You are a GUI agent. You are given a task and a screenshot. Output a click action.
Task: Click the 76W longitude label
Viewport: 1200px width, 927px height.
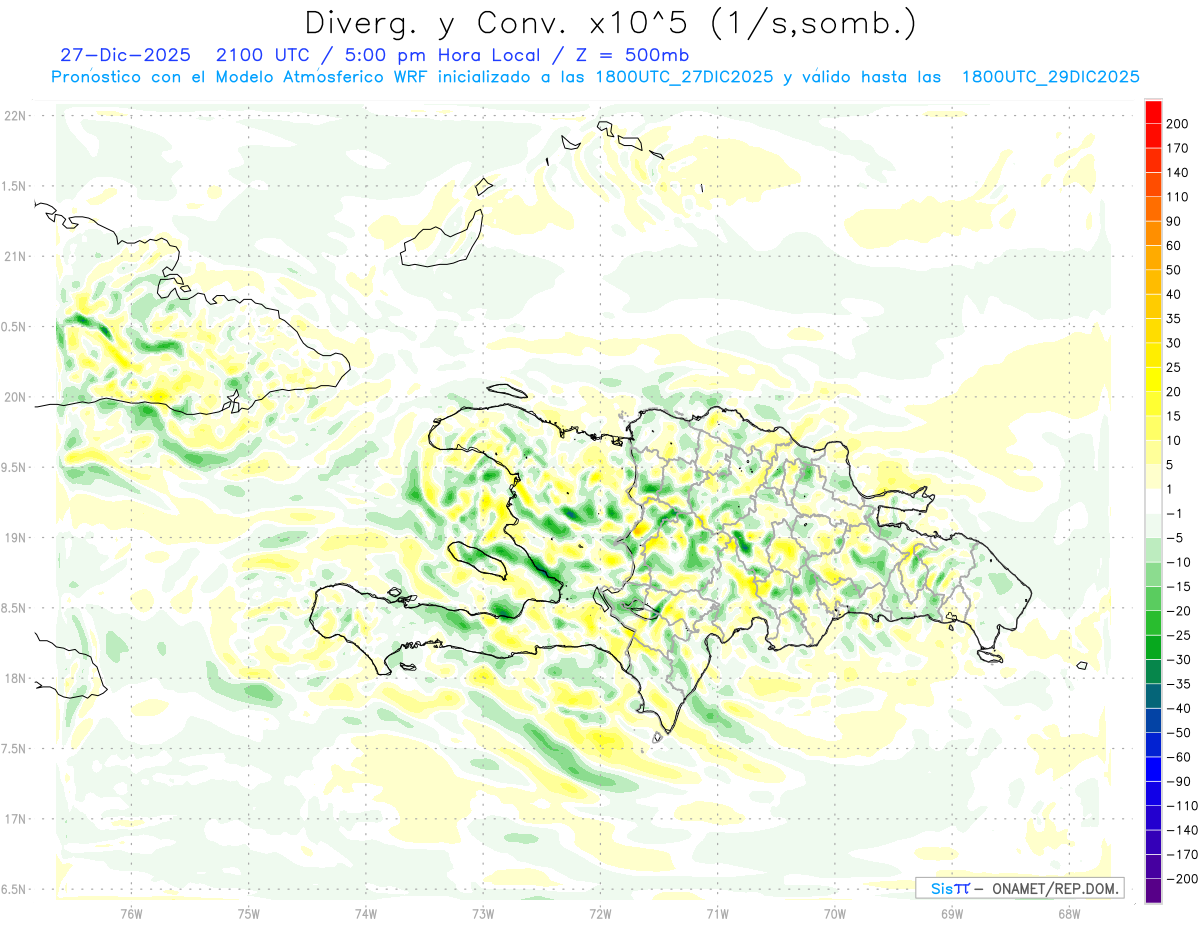click(131, 913)
